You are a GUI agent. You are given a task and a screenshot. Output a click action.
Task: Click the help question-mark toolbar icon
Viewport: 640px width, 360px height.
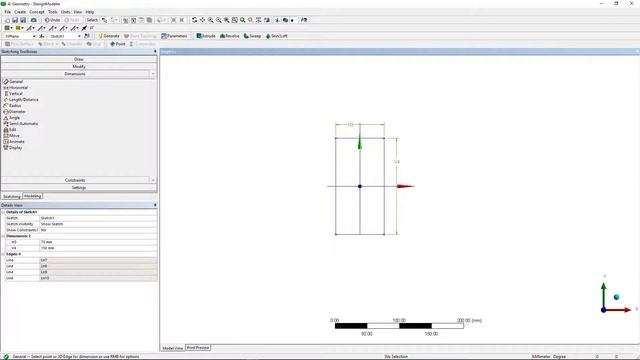(x=304, y=20)
